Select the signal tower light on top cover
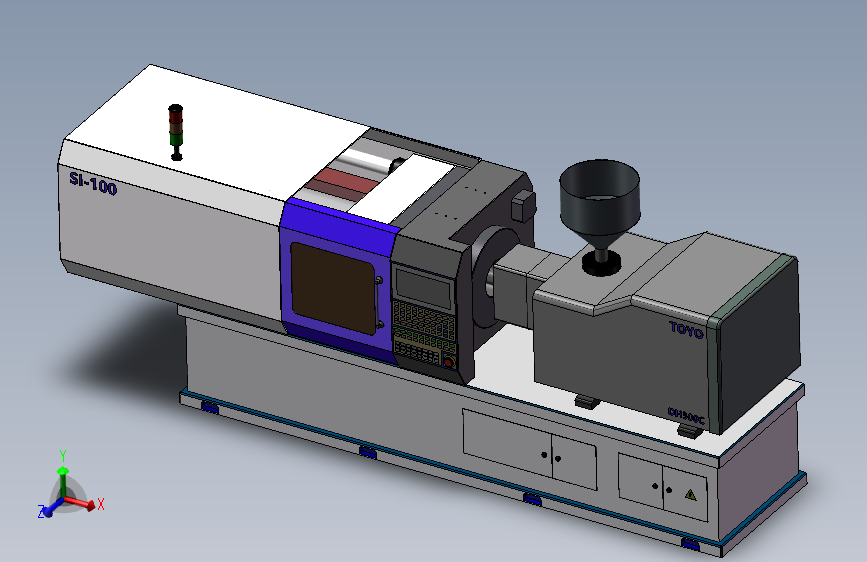 (176, 132)
